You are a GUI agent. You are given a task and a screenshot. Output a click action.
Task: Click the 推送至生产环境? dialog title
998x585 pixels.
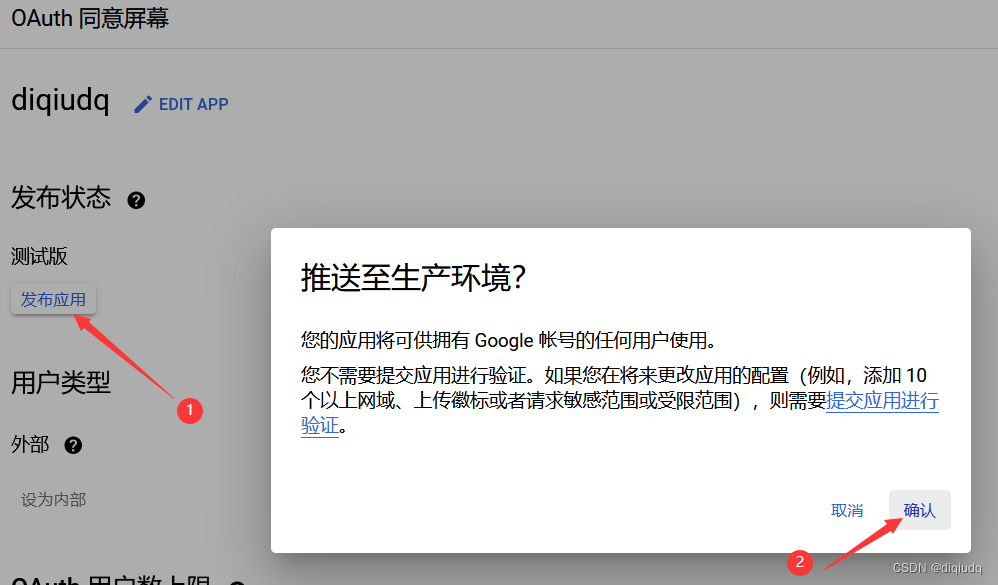tap(414, 278)
